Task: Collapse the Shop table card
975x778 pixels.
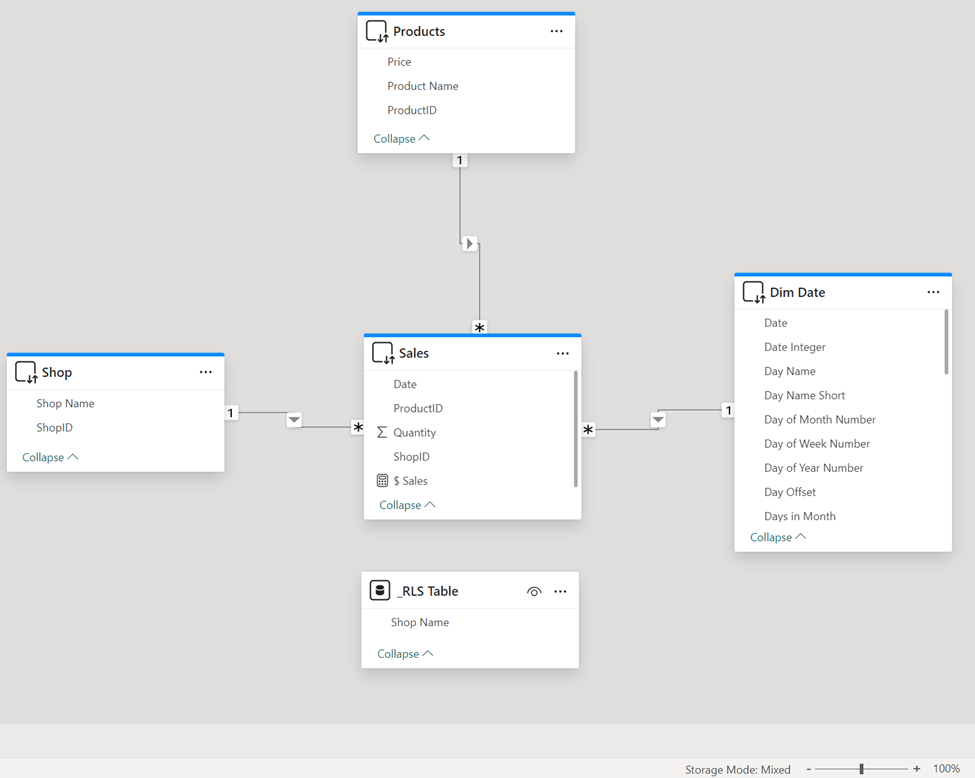Action: coord(50,457)
